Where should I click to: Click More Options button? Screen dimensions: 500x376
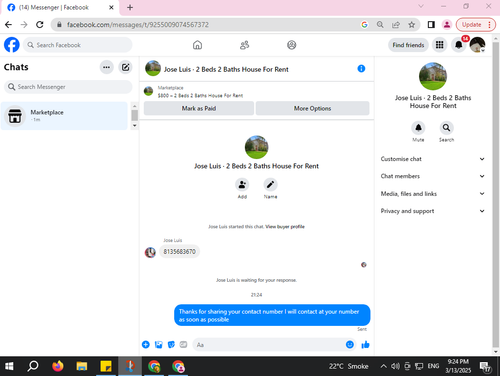point(312,108)
